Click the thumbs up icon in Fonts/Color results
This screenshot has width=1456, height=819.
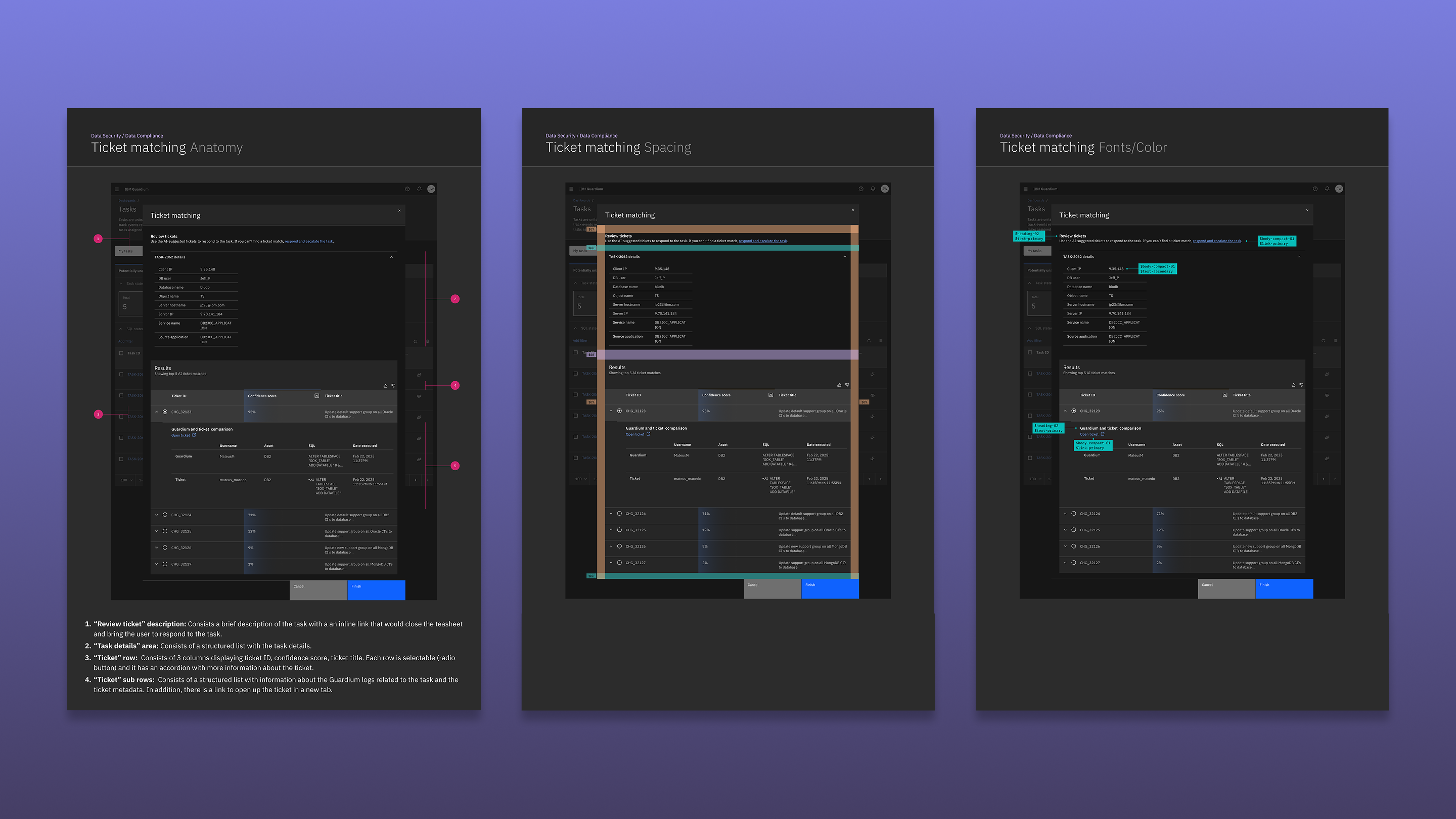(x=1294, y=385)
